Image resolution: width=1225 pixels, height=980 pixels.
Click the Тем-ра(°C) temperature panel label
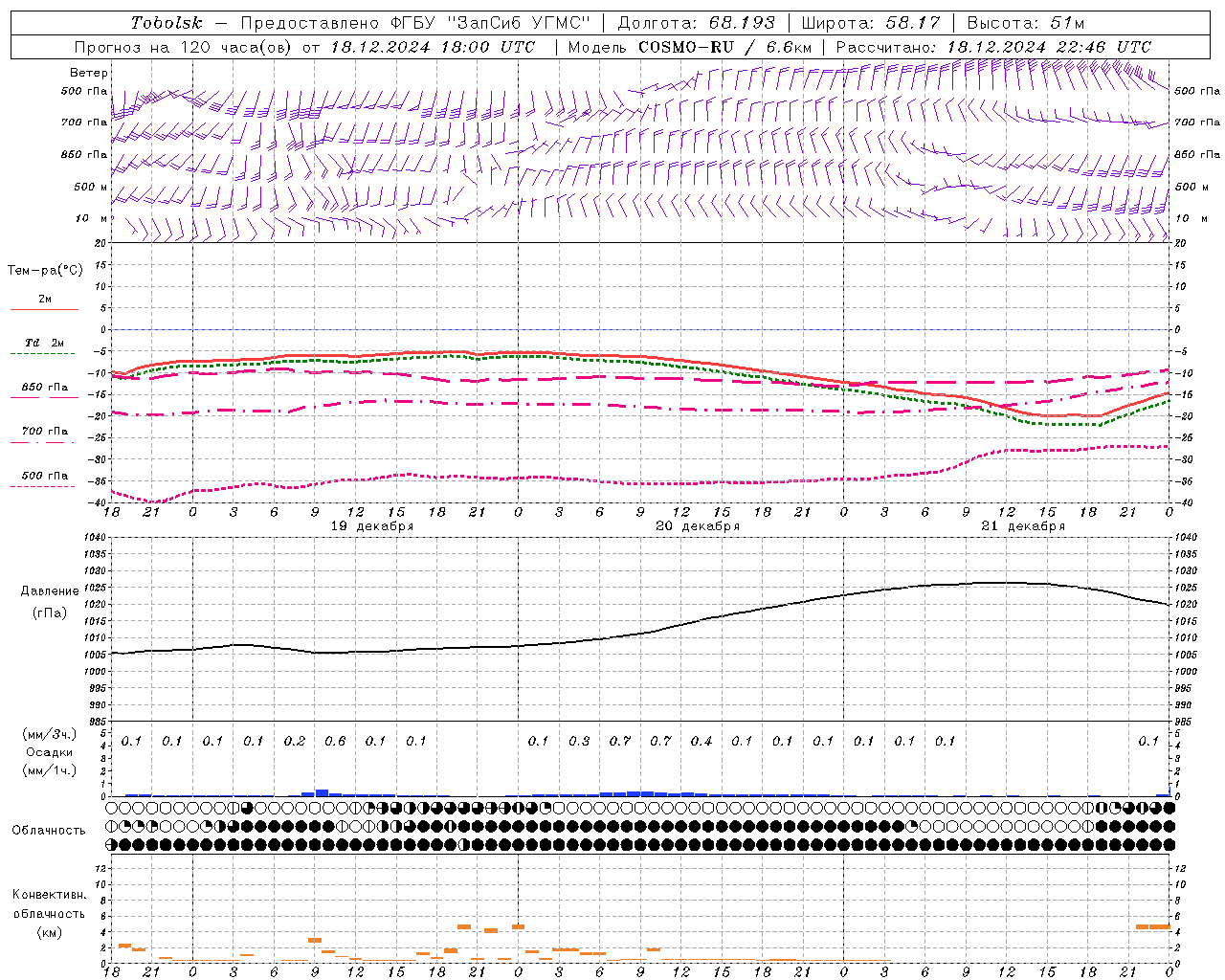click(x=45, y=270)
